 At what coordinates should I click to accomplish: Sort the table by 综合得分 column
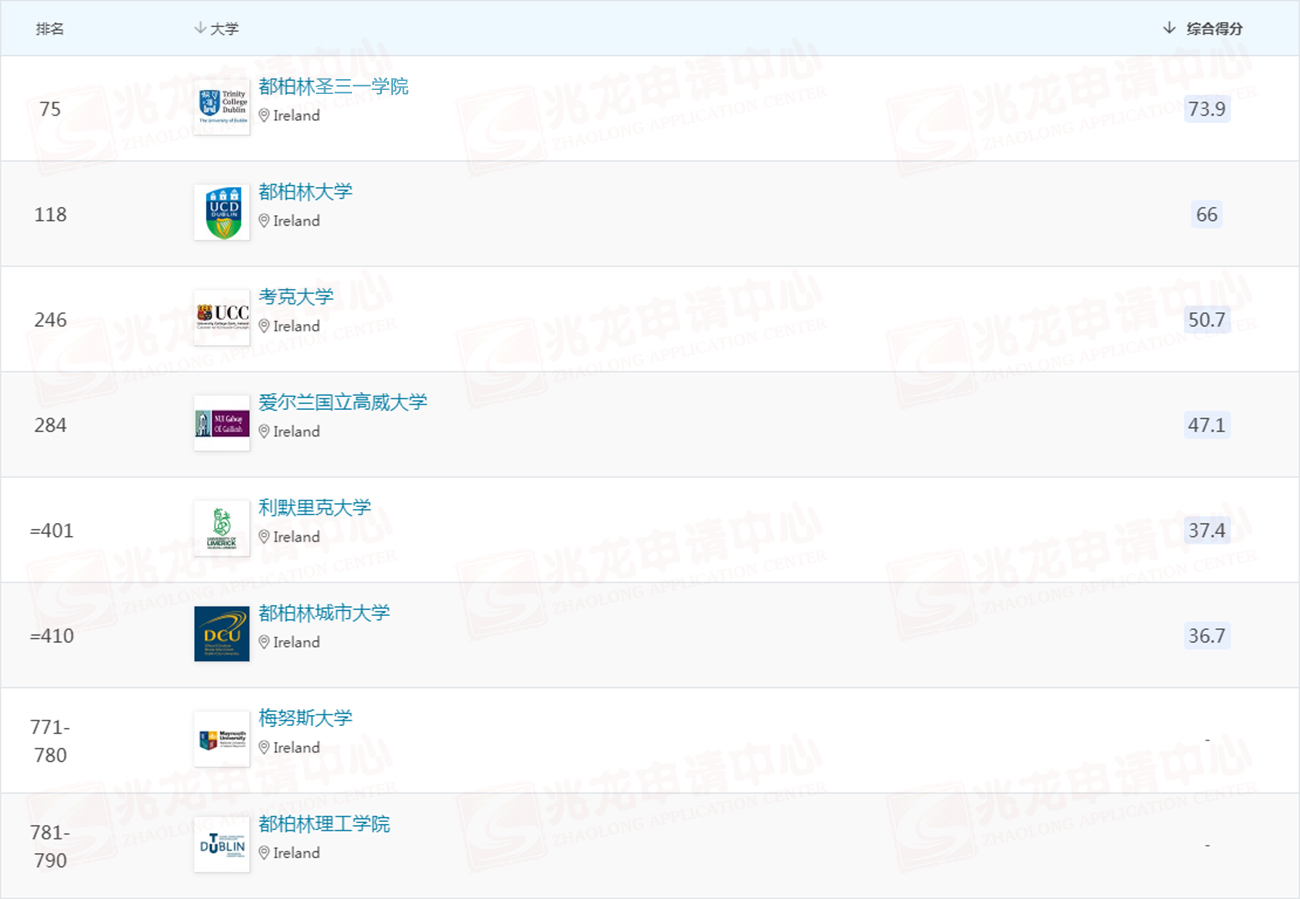point(1203,29)
